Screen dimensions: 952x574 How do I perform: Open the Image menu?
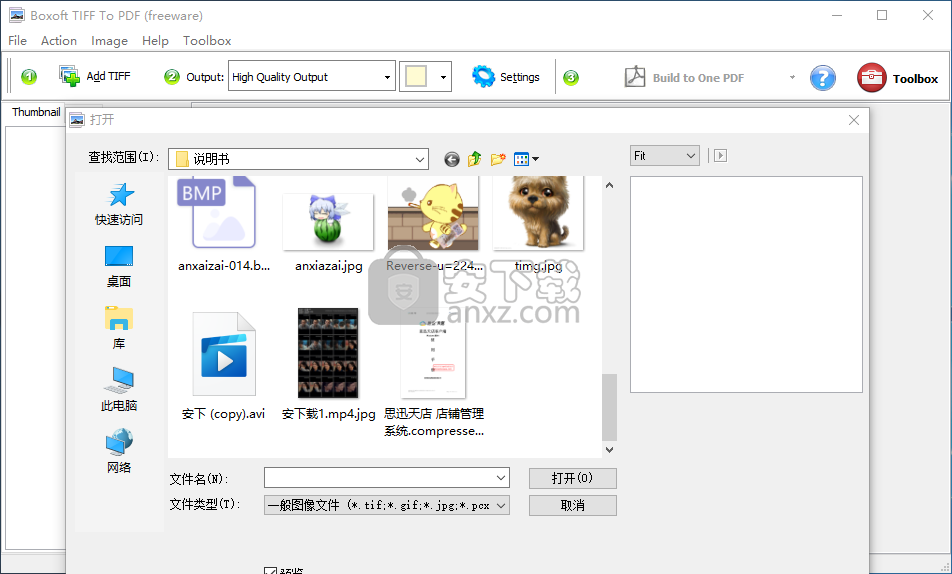(x=109, y=41)
